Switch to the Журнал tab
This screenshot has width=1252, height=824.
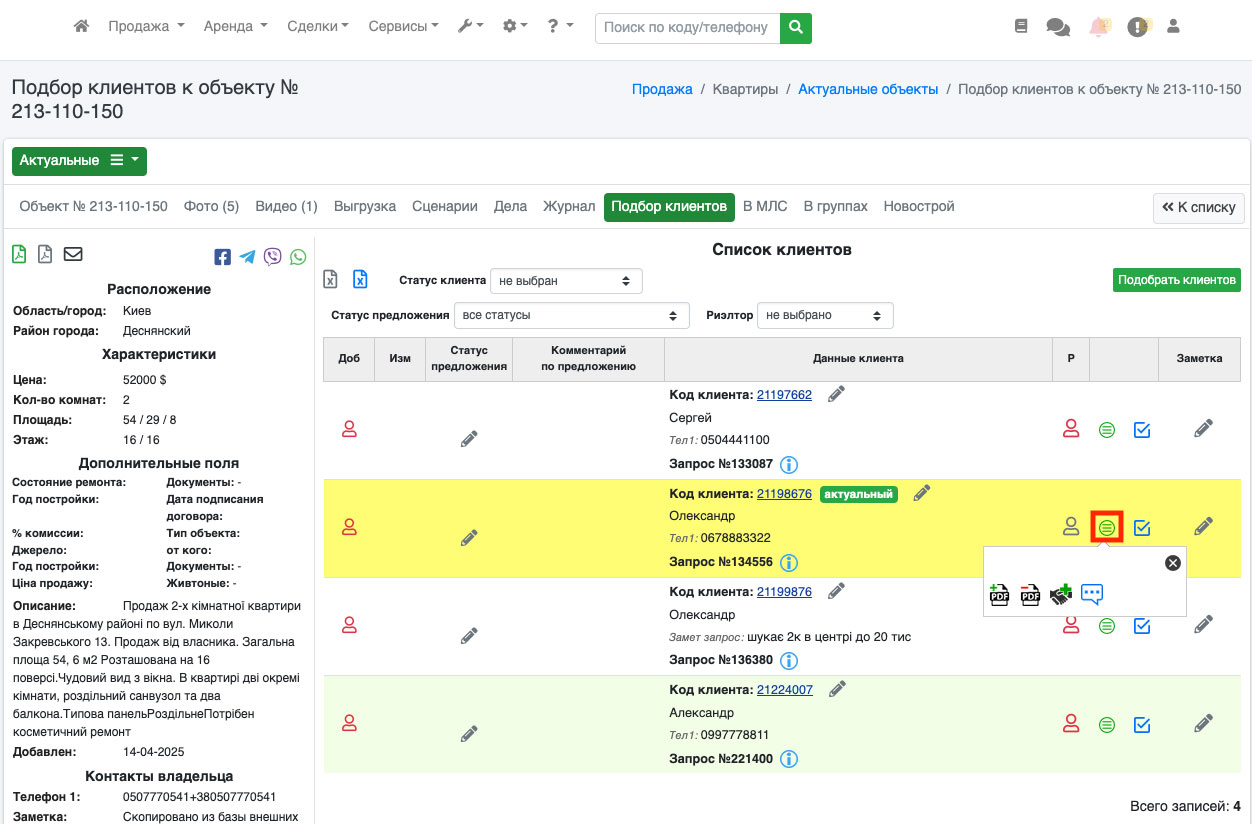(x=569, y=206)
